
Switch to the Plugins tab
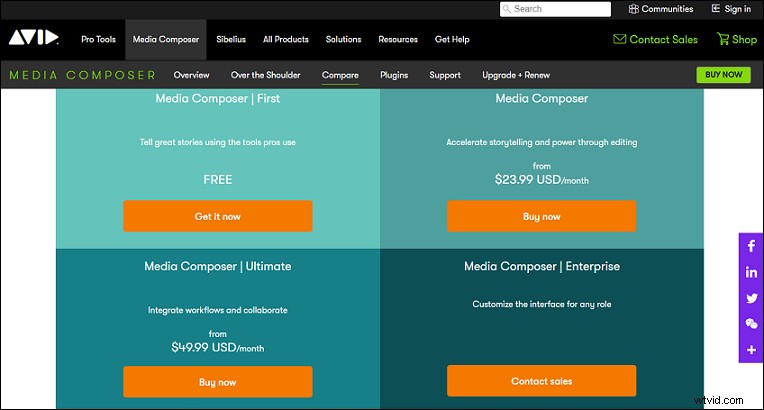coord(394,75)
